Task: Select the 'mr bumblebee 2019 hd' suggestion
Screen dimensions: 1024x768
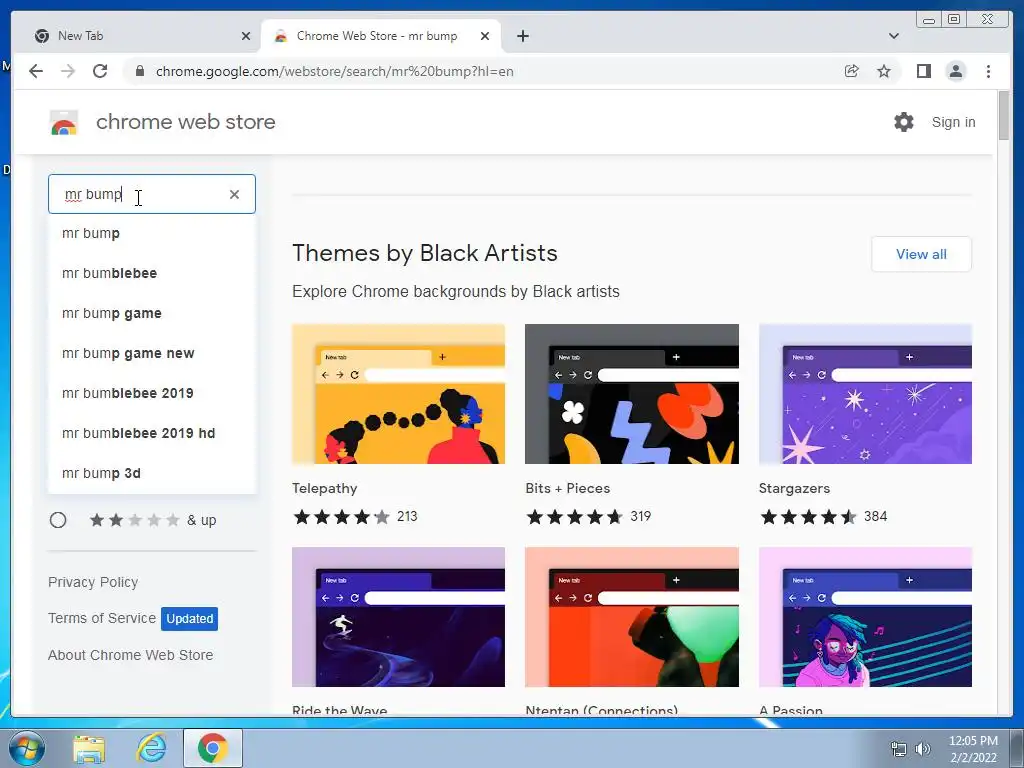Action: (x=152, y=433)
